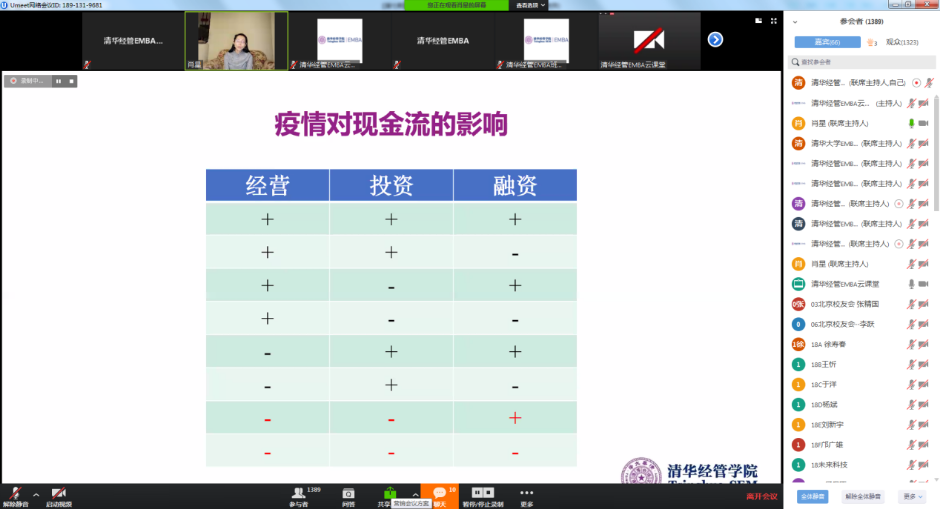The image size is (941, 509).
Task: Open the 更多 dropdown in participants panel
Action: [913, 496]
